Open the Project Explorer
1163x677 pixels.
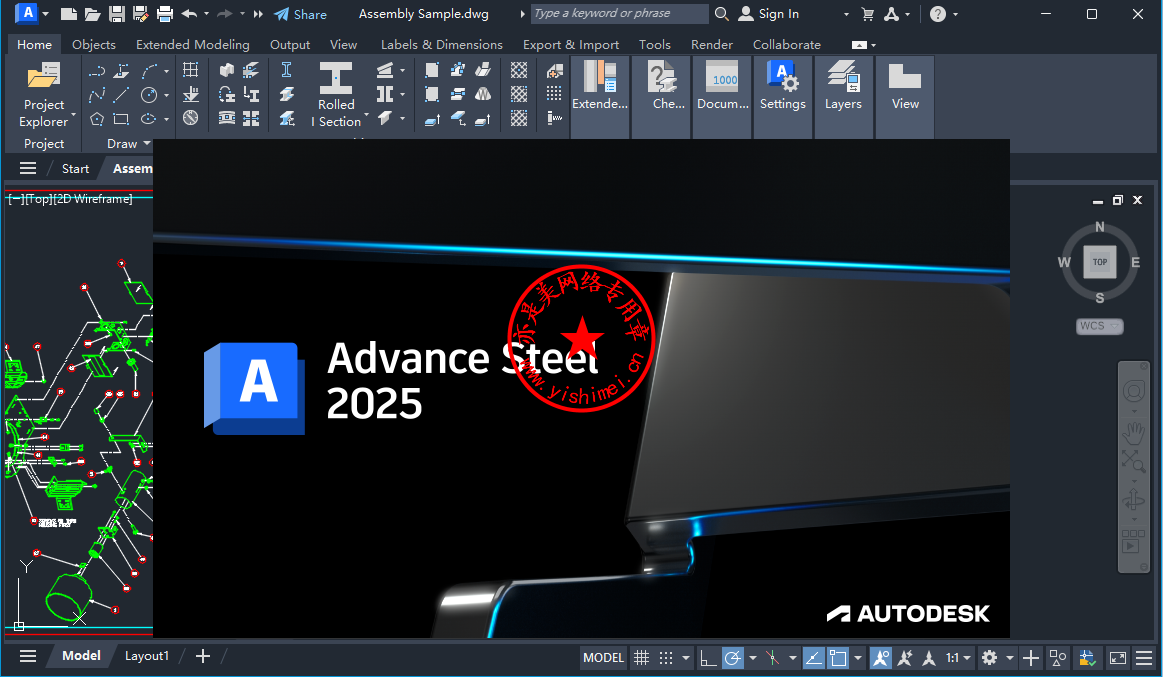[x=44, y=96]
